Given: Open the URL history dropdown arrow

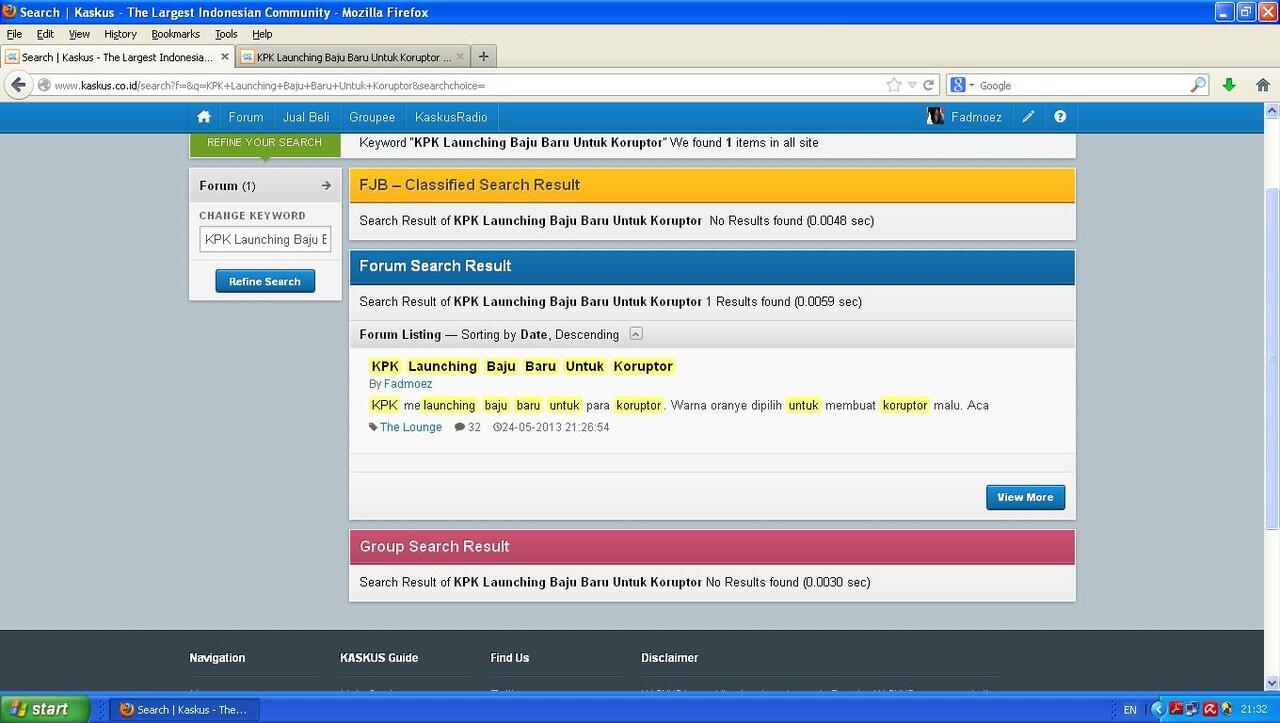Looking at the screenshot, I should point(912,85).
